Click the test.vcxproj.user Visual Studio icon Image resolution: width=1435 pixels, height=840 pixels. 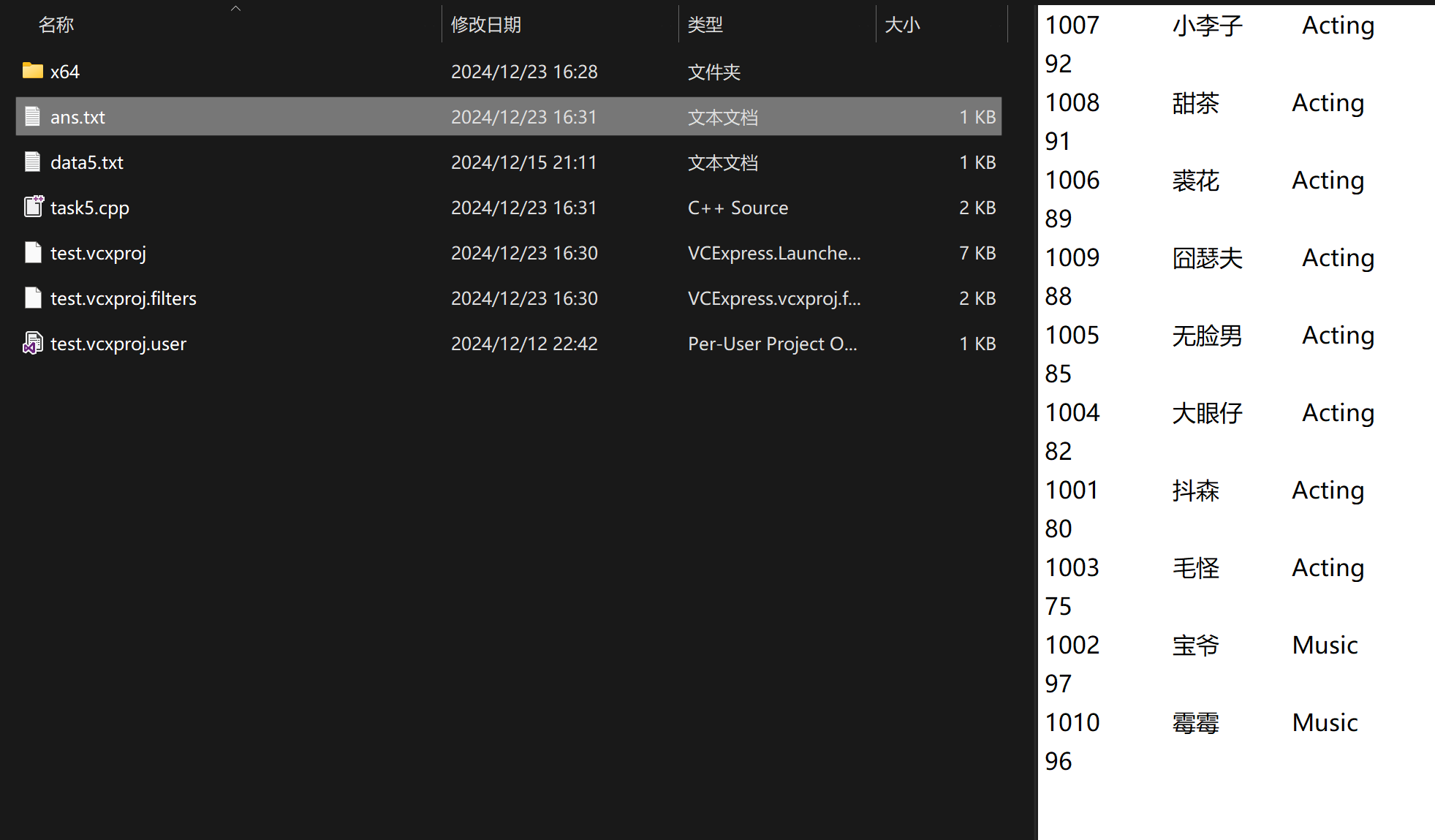32,343
